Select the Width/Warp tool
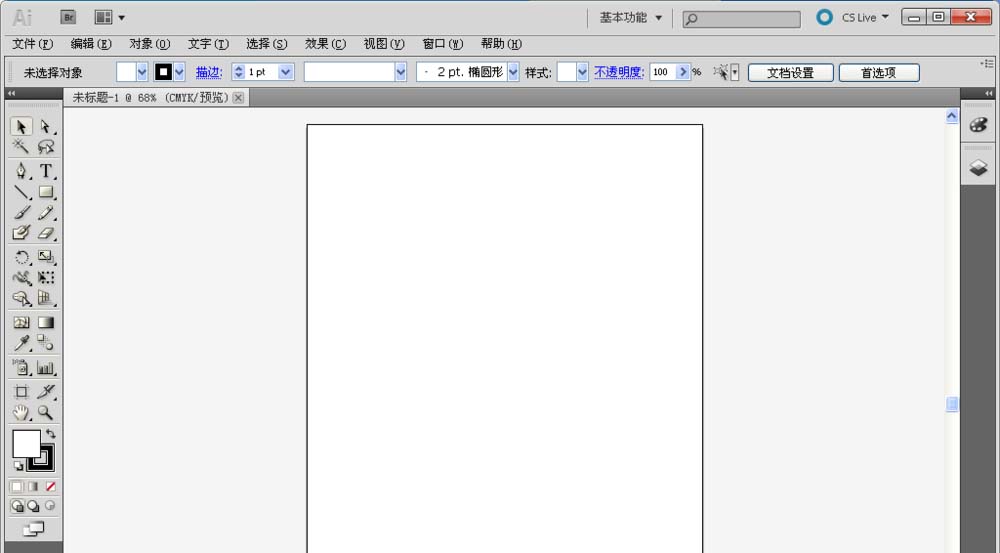This screenshot has width=1000, height=553. point(21,277)
